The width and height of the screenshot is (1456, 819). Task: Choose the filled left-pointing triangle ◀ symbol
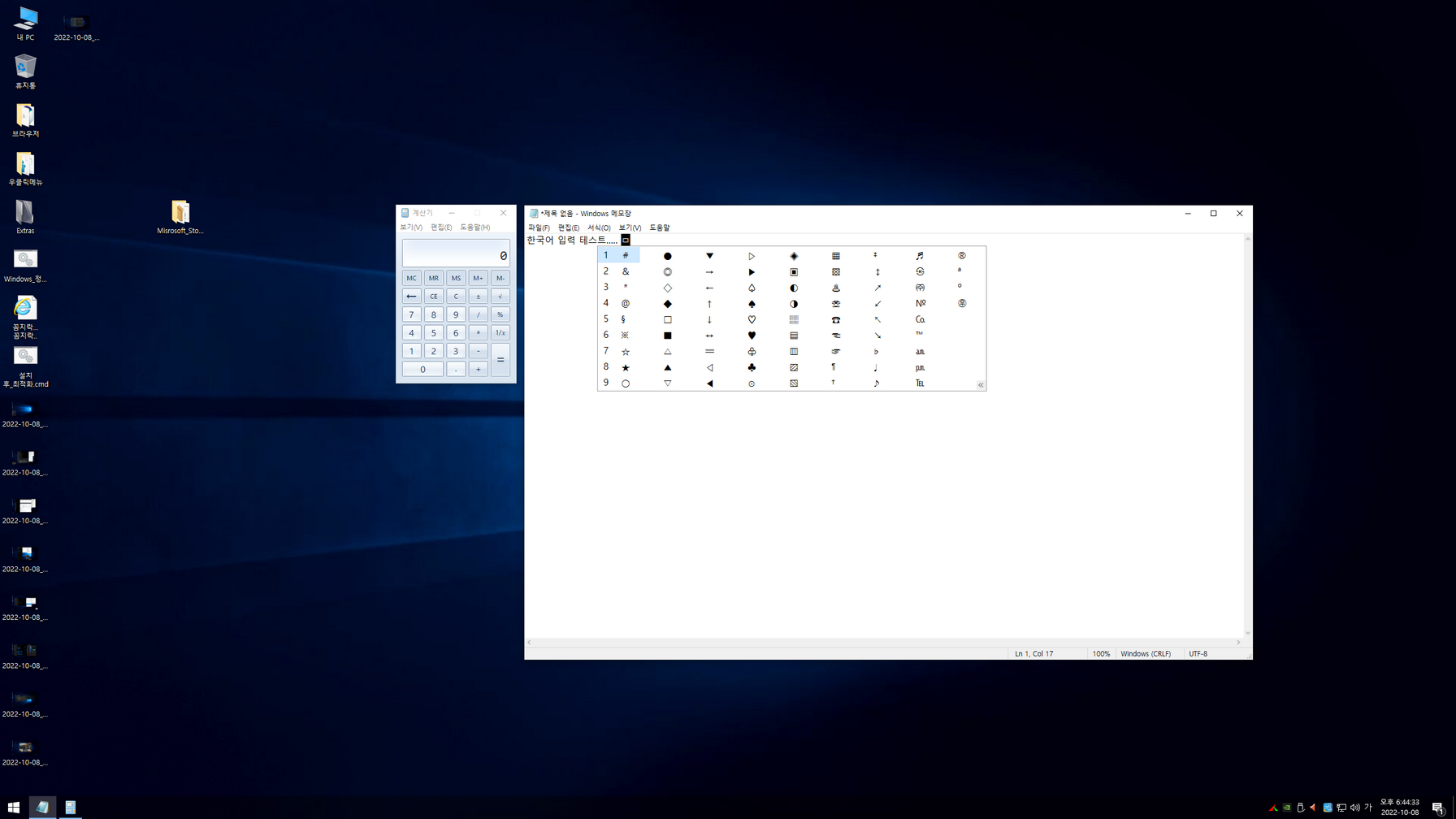(x=709, y=383)
